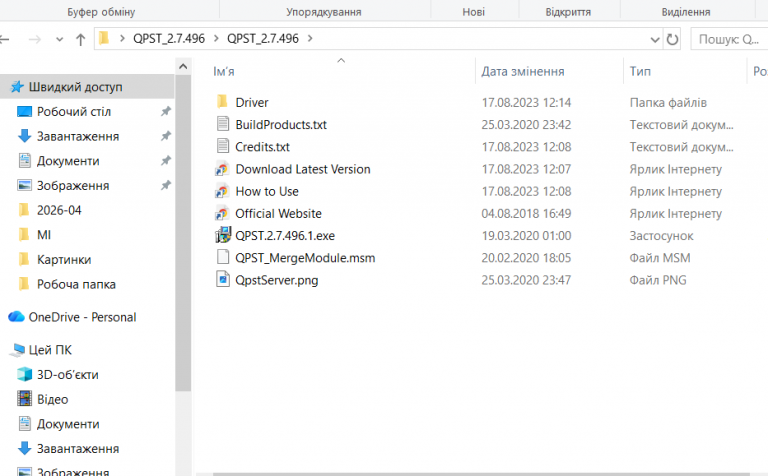Open pinned Завантаження in quick access

[x=78, y=136]
